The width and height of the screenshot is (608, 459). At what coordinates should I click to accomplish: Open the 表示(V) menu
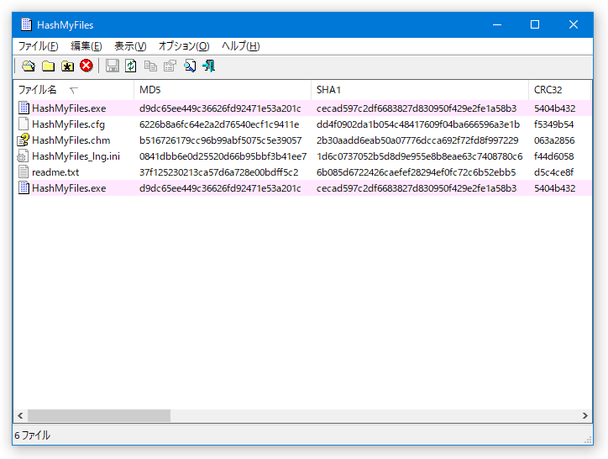point(130,46)
